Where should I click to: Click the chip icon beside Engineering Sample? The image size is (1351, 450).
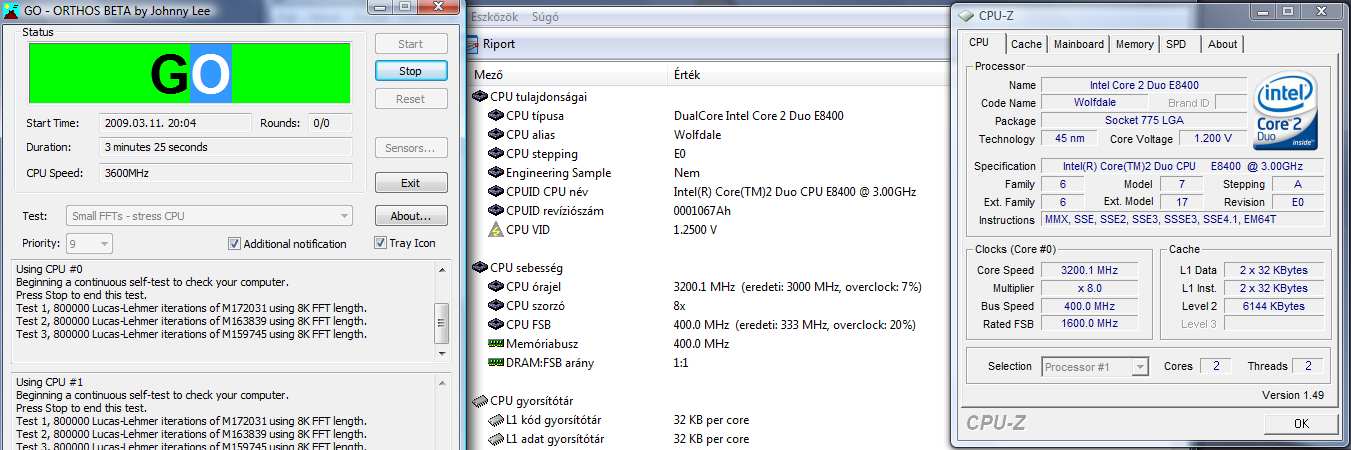coord(496,173)
